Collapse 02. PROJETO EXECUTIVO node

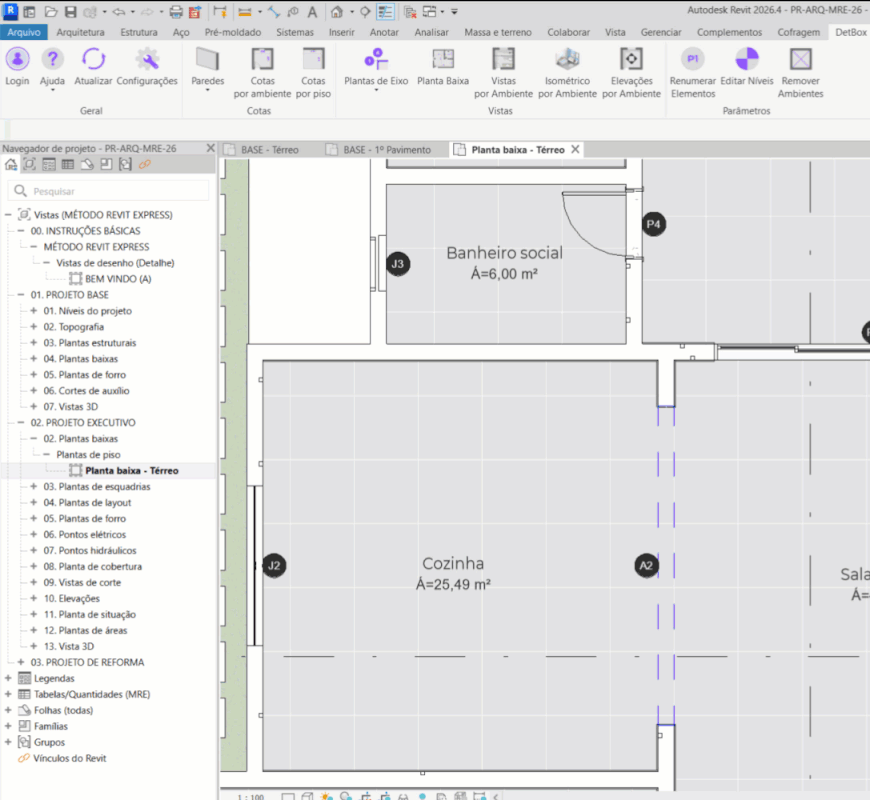point(21,422)
